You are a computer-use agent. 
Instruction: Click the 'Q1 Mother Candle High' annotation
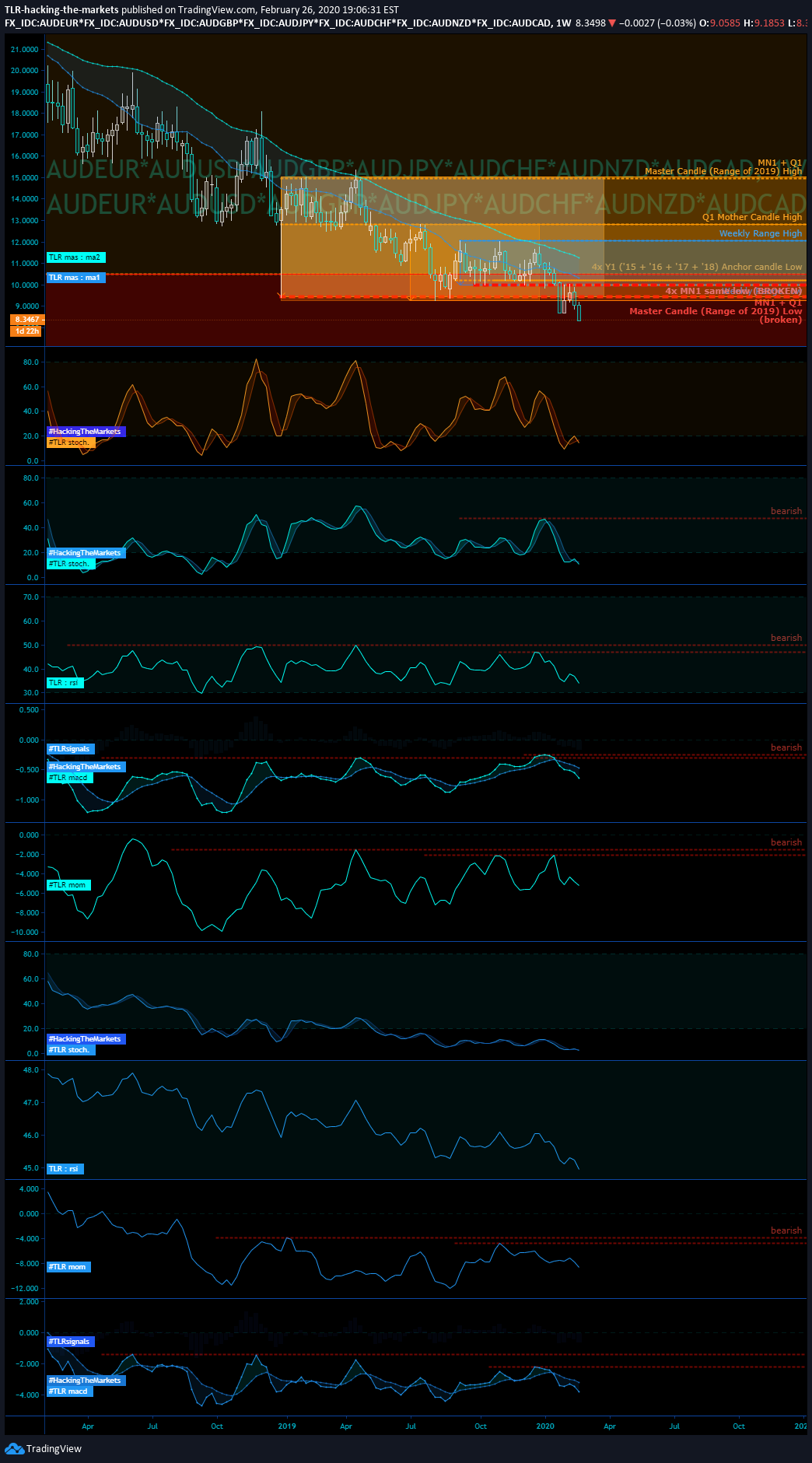click(751, 217)
